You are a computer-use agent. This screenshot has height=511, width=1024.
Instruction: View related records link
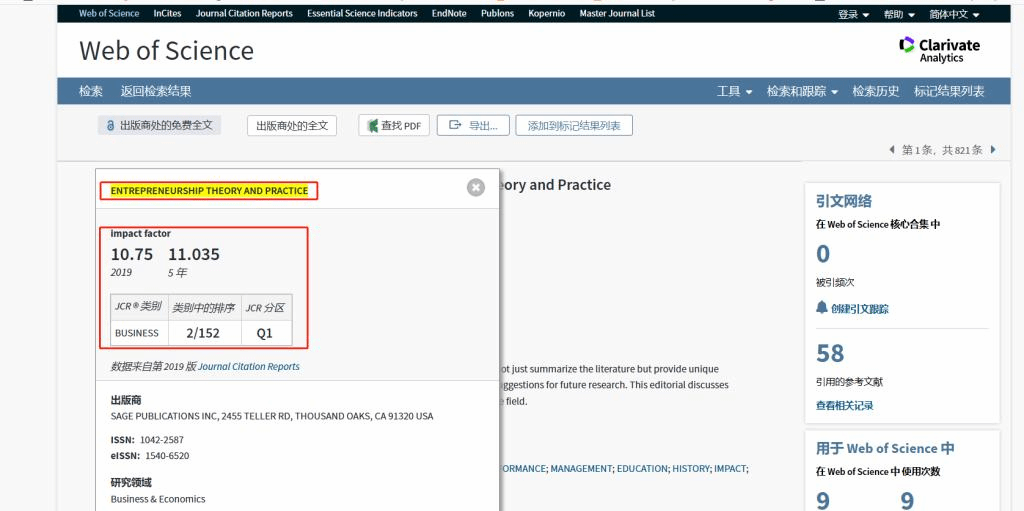(844, 405)
